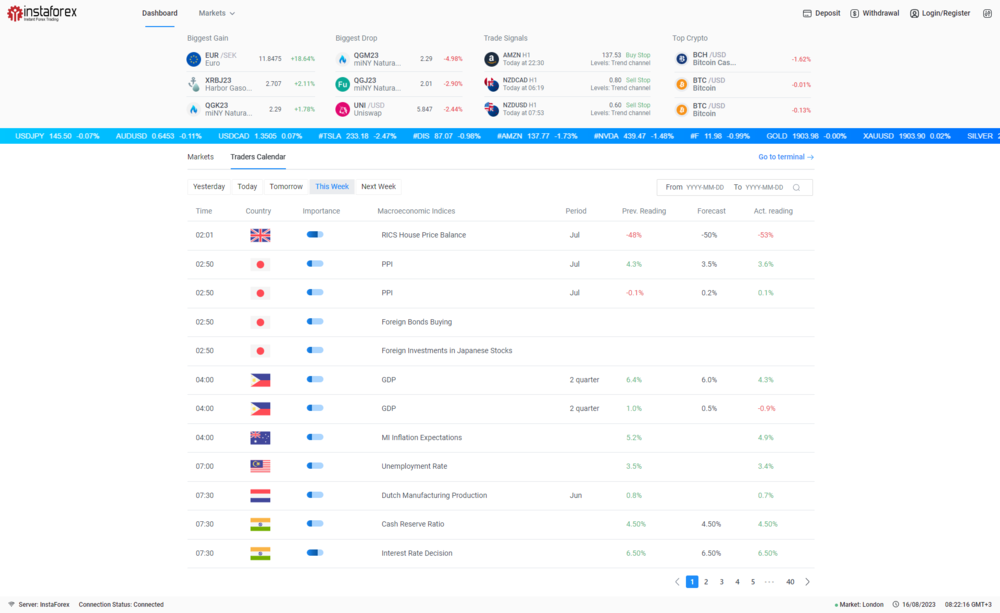Switch to the Markets tab

tap(200, 157)
